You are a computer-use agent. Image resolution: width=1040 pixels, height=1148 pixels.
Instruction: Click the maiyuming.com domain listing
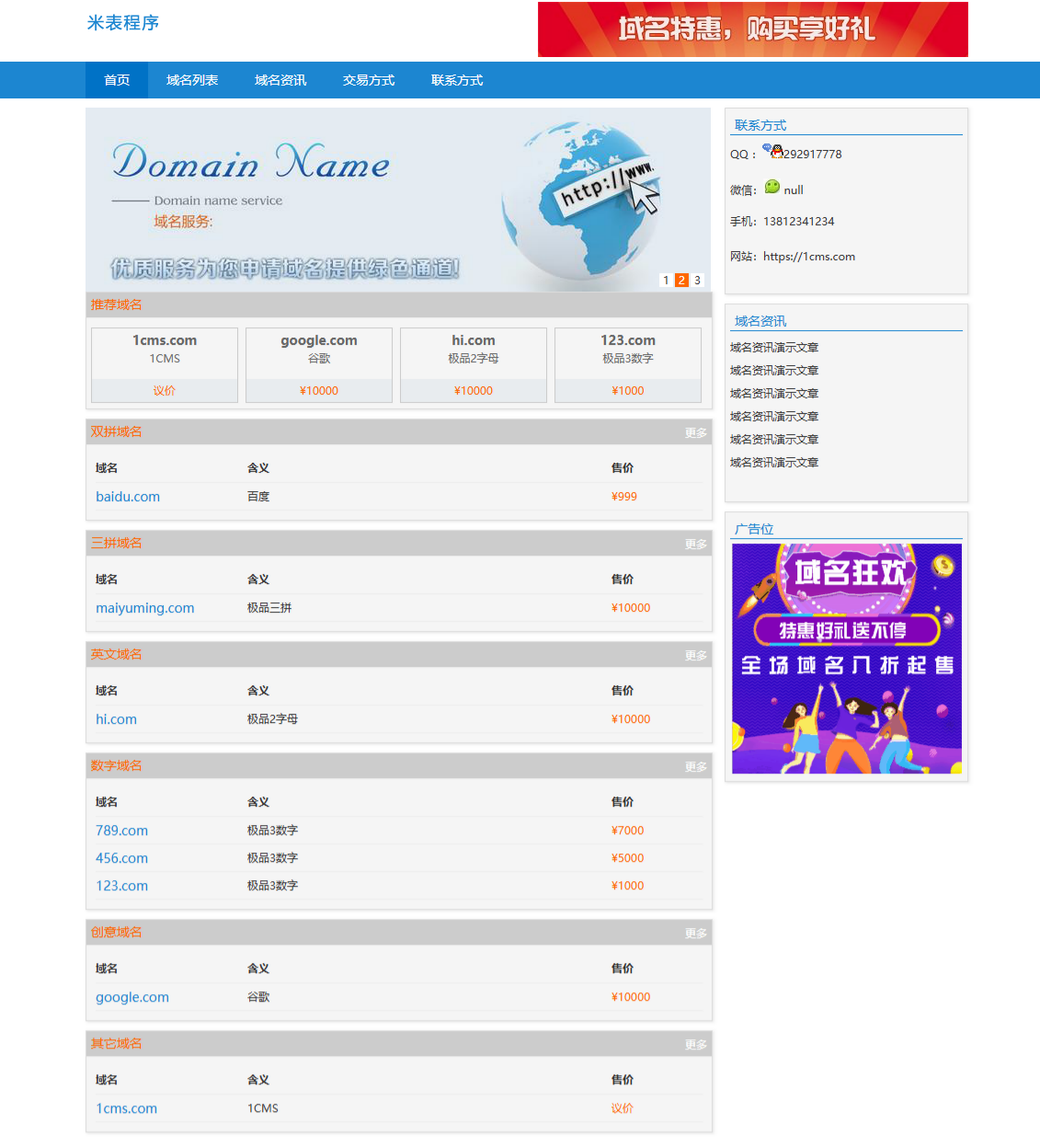144,607
